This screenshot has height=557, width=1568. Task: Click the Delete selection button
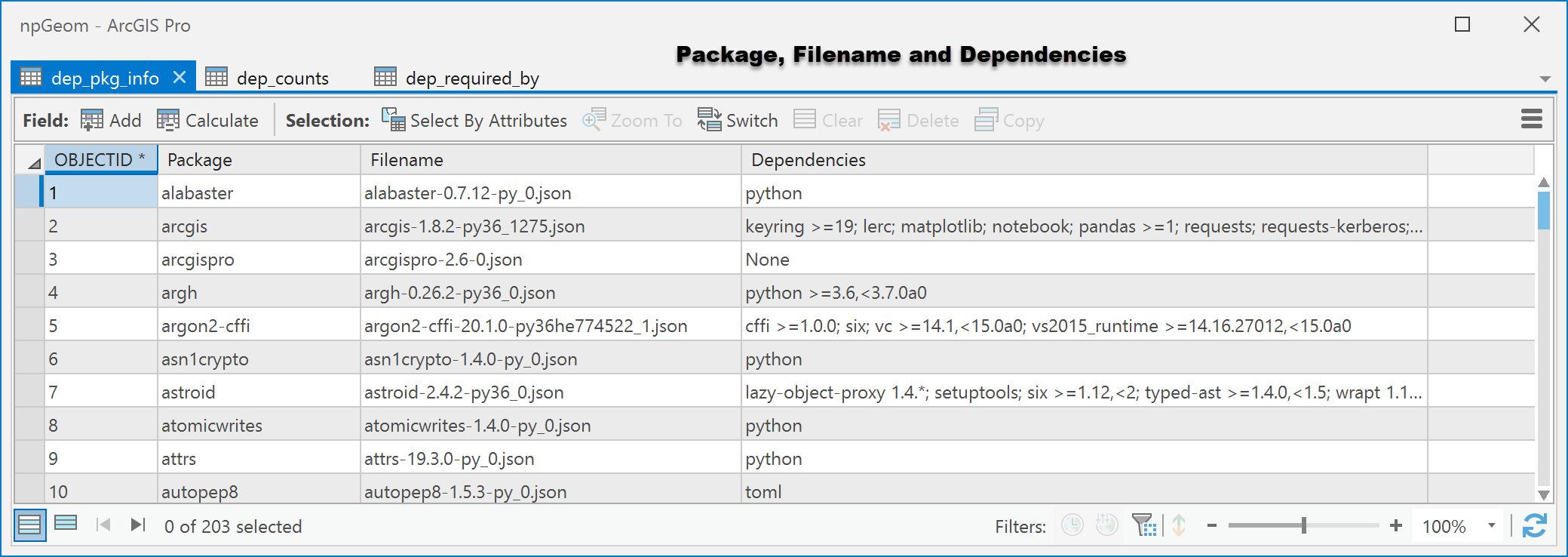point(918,120)
